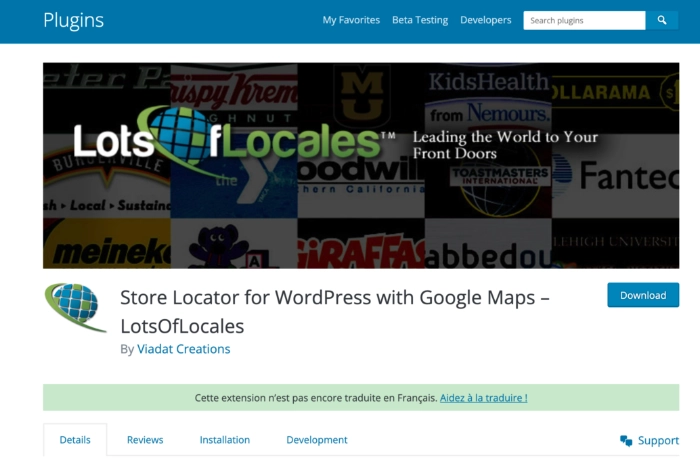
Task: Click the LotsOfLocales globe plugin icon
Action: point(75,307)
